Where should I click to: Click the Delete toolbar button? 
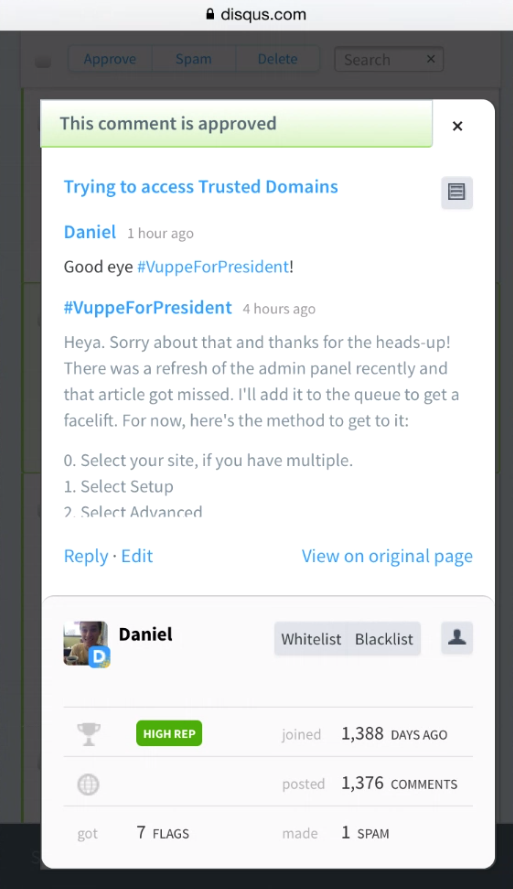tap(277, 59)
